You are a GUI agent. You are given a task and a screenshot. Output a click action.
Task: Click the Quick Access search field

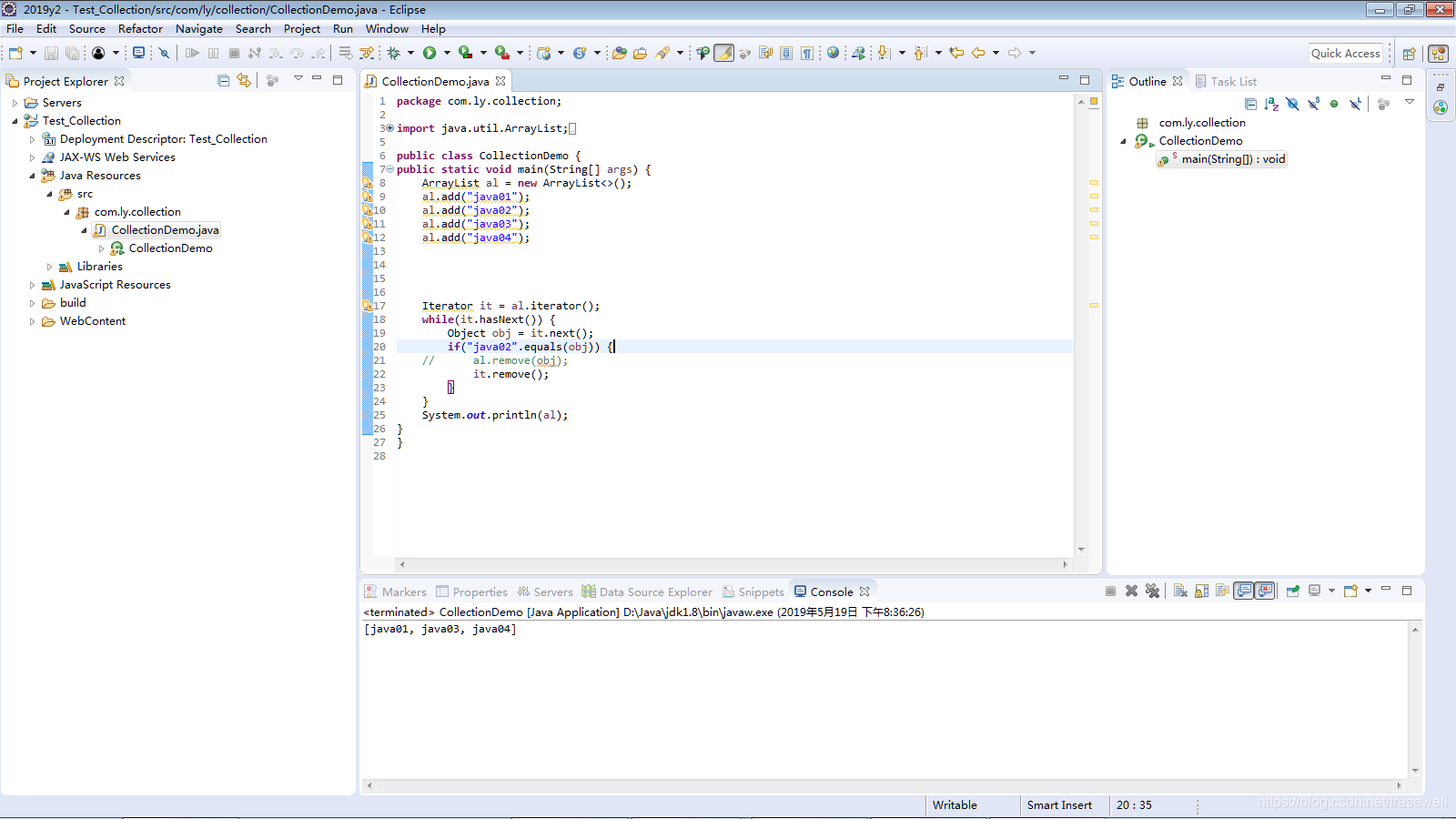click(1346, 53)
